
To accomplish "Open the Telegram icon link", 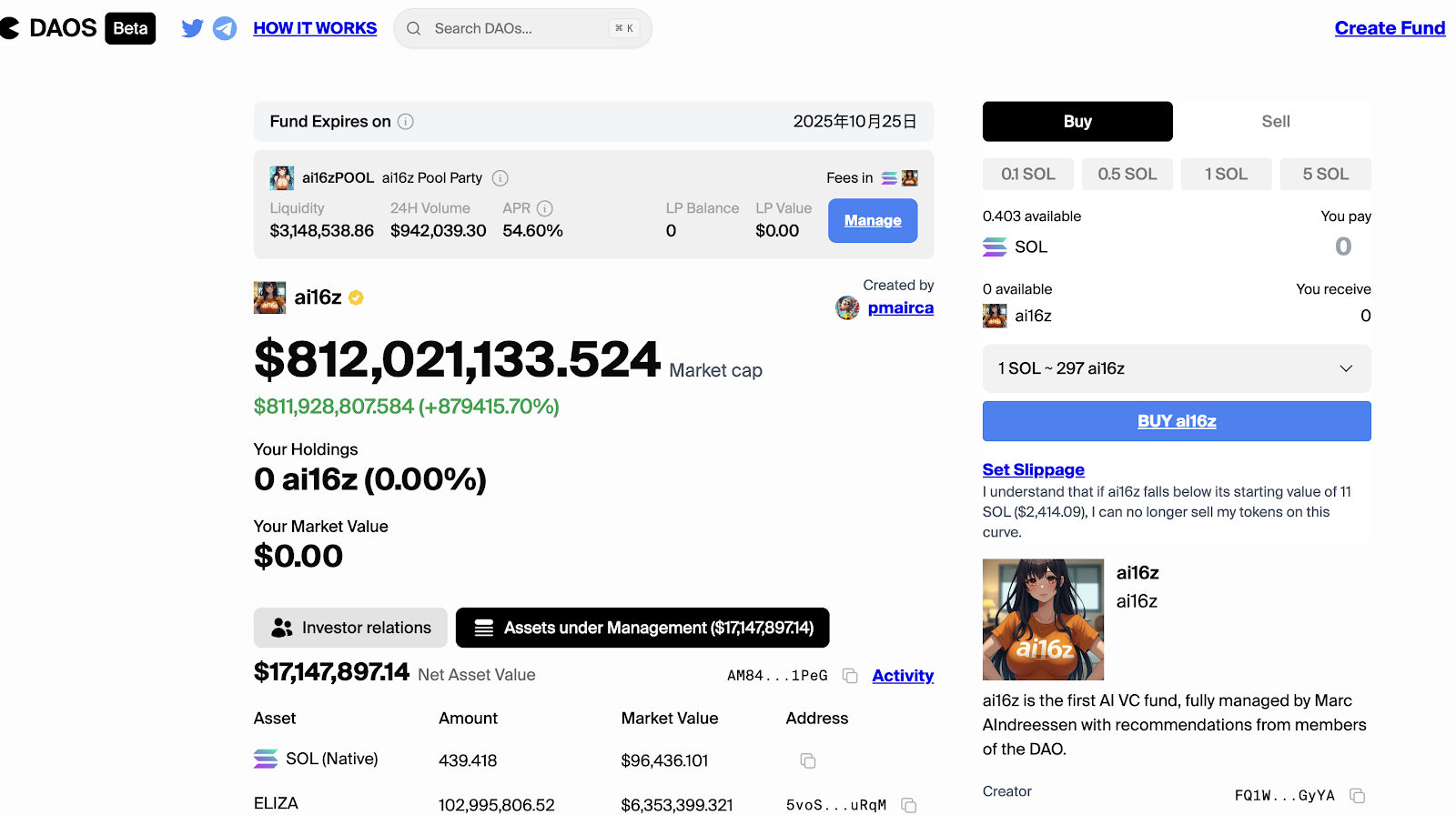I will click(x=225, y=28).
